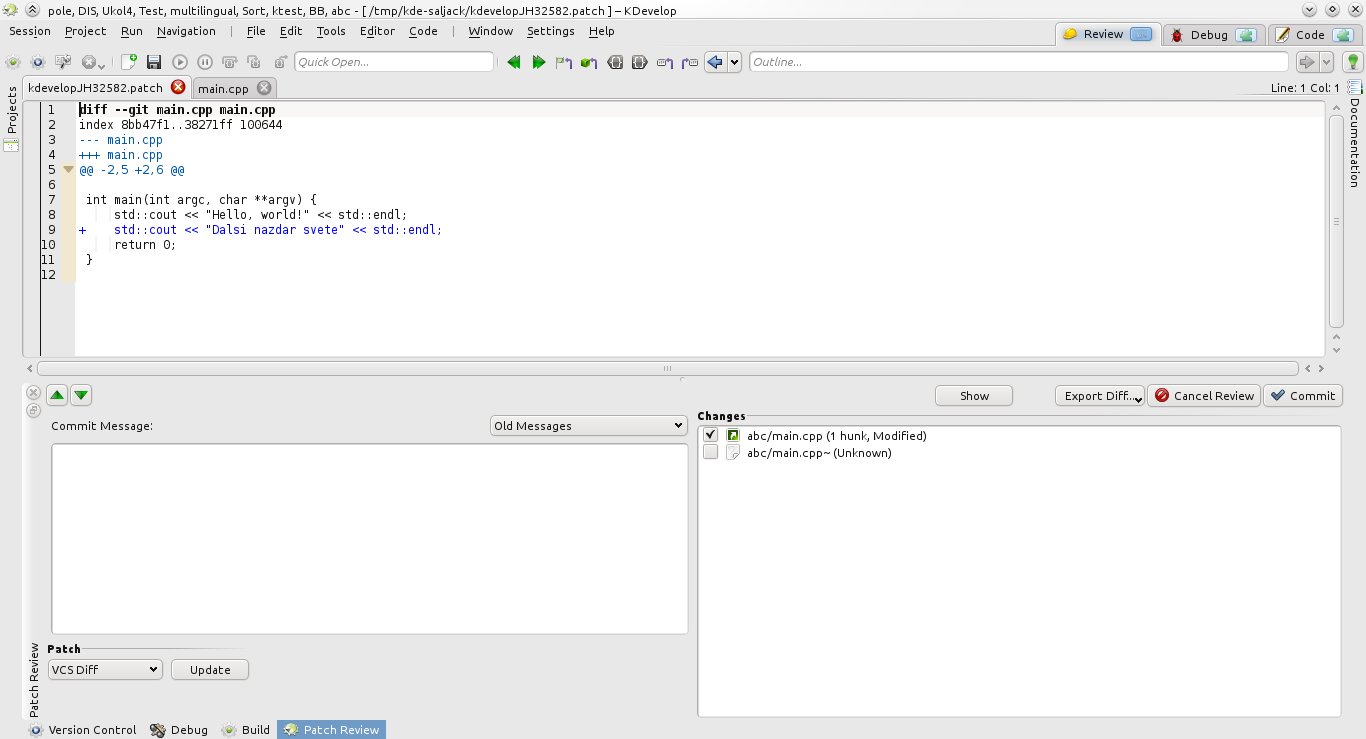
Task: Click the Cancel Review button
Action: click(1204, 396)
